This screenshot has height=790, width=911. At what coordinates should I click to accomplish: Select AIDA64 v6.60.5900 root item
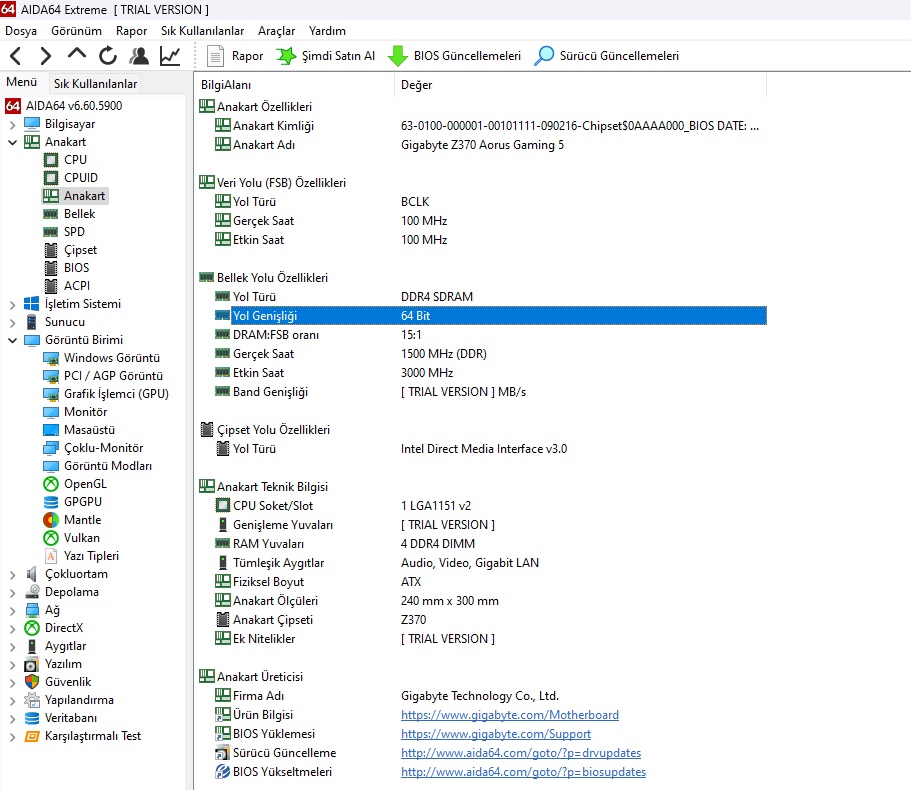(74, 106)
